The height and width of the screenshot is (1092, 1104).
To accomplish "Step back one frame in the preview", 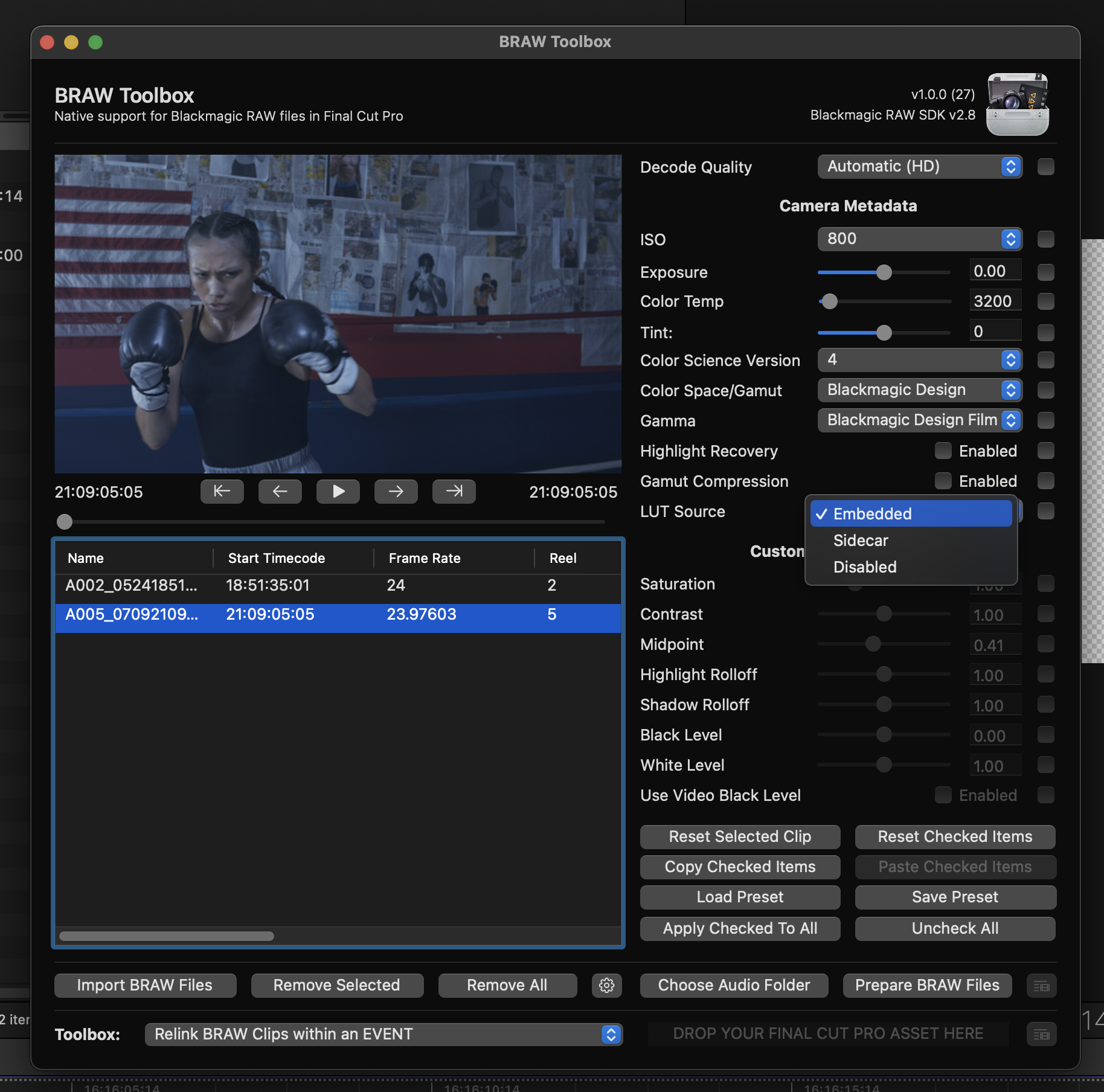I will (280, 491).
